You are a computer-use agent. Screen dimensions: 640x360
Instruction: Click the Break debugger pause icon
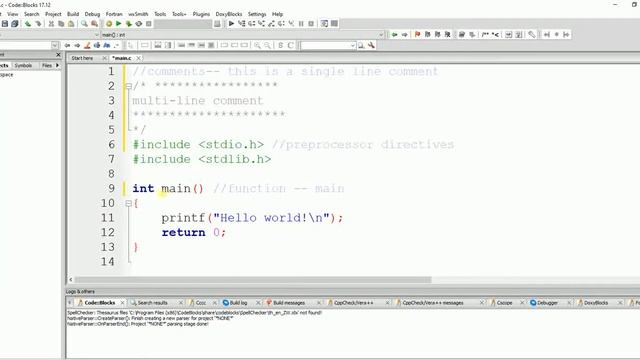(x=301, y=24)
